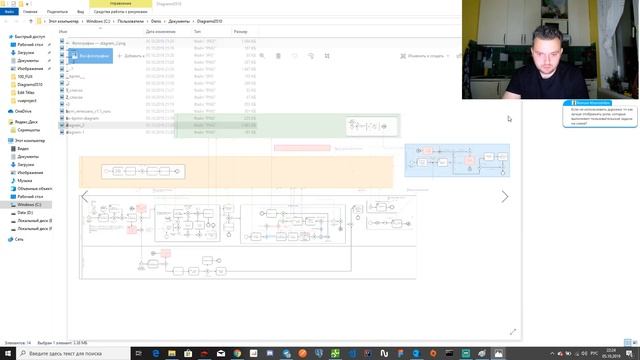Delete the photo with the trash icon
Viewport: 640px width, 360px height.
(278, 56)
